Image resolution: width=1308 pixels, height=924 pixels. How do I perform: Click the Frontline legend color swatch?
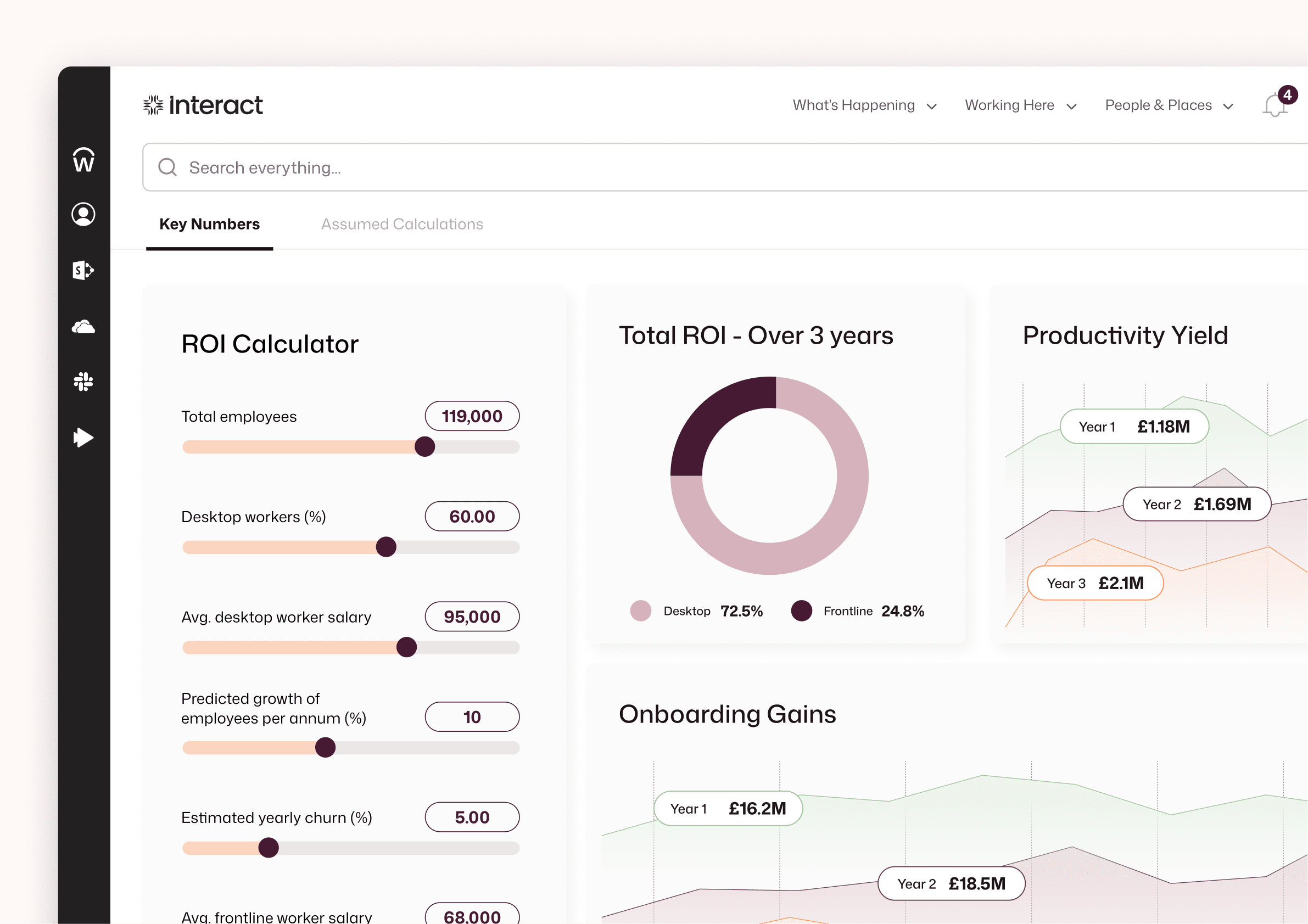(802, 611)
